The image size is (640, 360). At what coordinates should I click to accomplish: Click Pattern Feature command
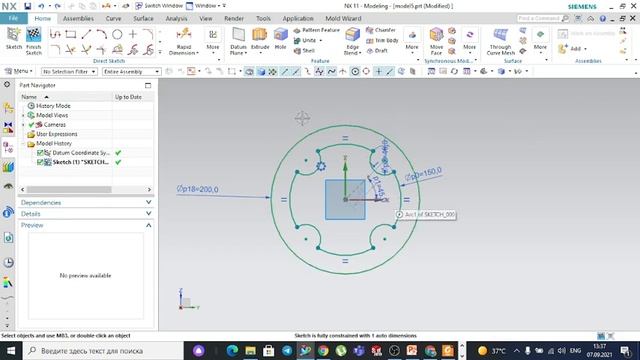317,30
